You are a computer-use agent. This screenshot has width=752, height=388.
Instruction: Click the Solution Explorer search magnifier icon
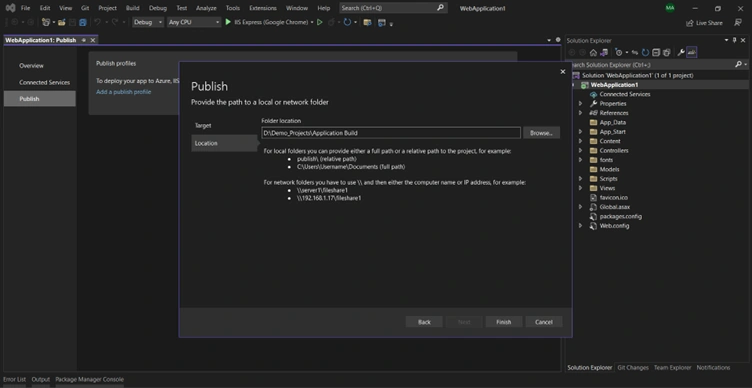click(738, 64)
